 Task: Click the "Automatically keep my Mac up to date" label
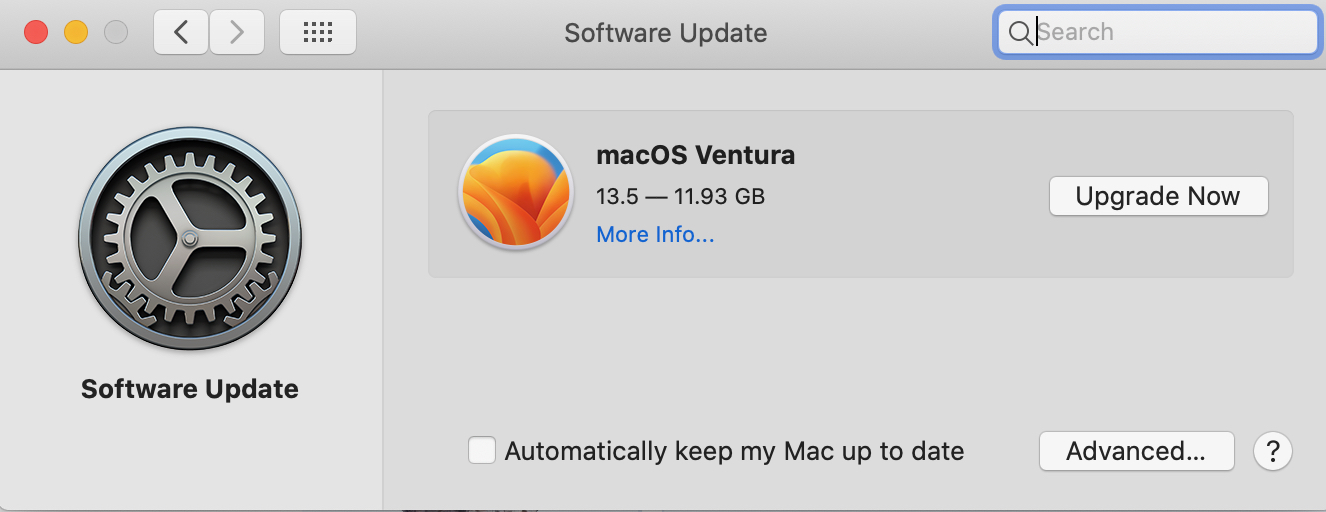tap(734, 451)
